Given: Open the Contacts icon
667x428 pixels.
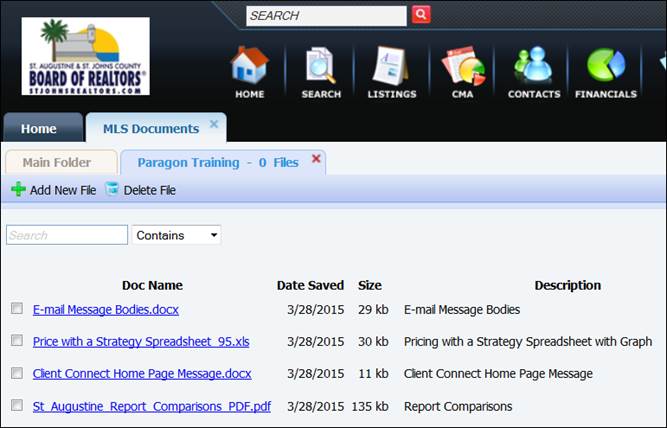Looking at the screenshot, I should click(533, 71).
